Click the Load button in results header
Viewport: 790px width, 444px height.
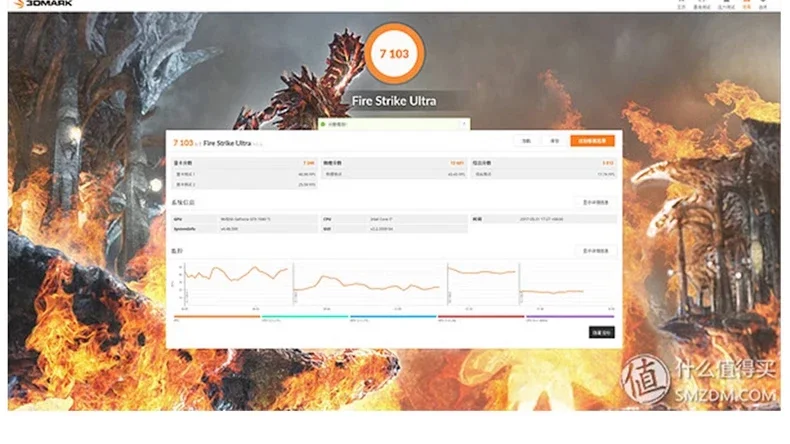(526, 141)
